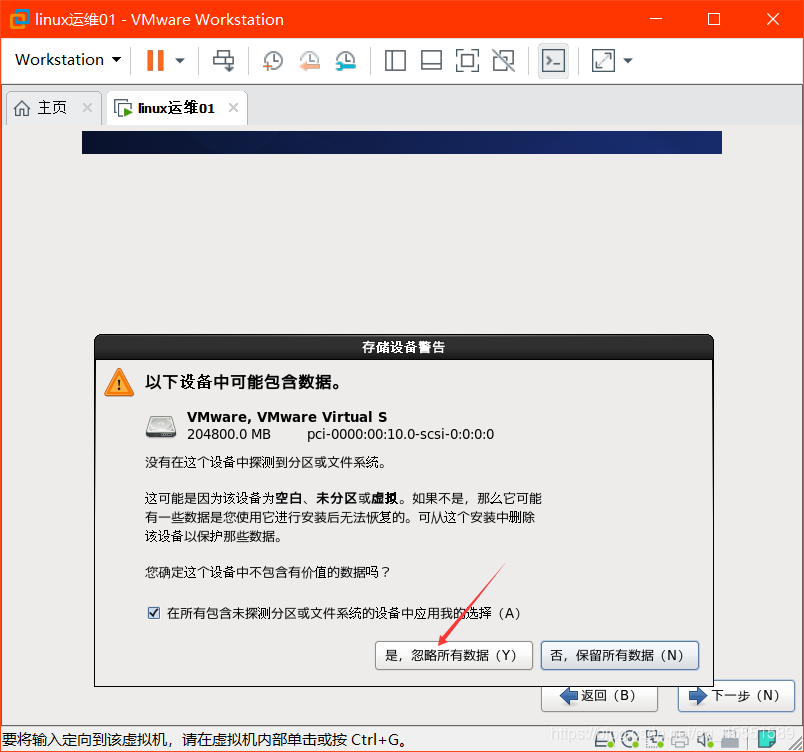
Task: Click the 存储设备警告 dialog title bar
Action: pyautogui.click(x=404, y=347)
